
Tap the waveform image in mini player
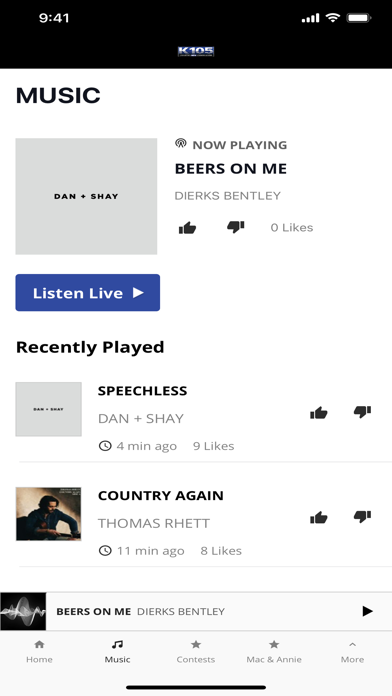pos(23,611)
